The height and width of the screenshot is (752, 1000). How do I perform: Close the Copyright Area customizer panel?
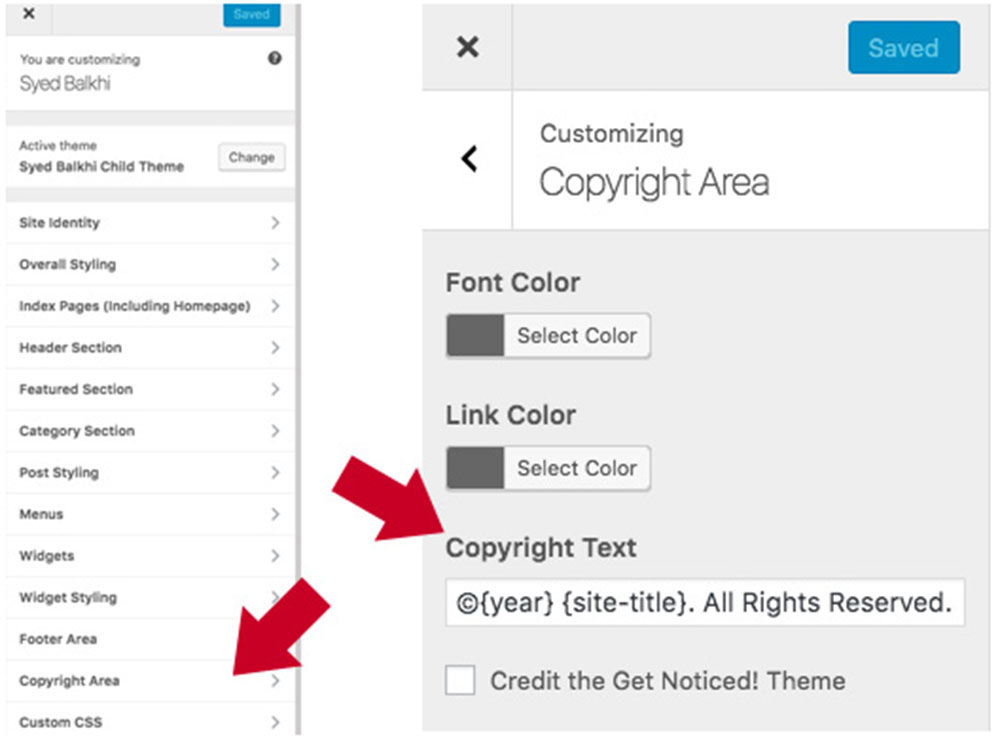[x=467, y=47]
